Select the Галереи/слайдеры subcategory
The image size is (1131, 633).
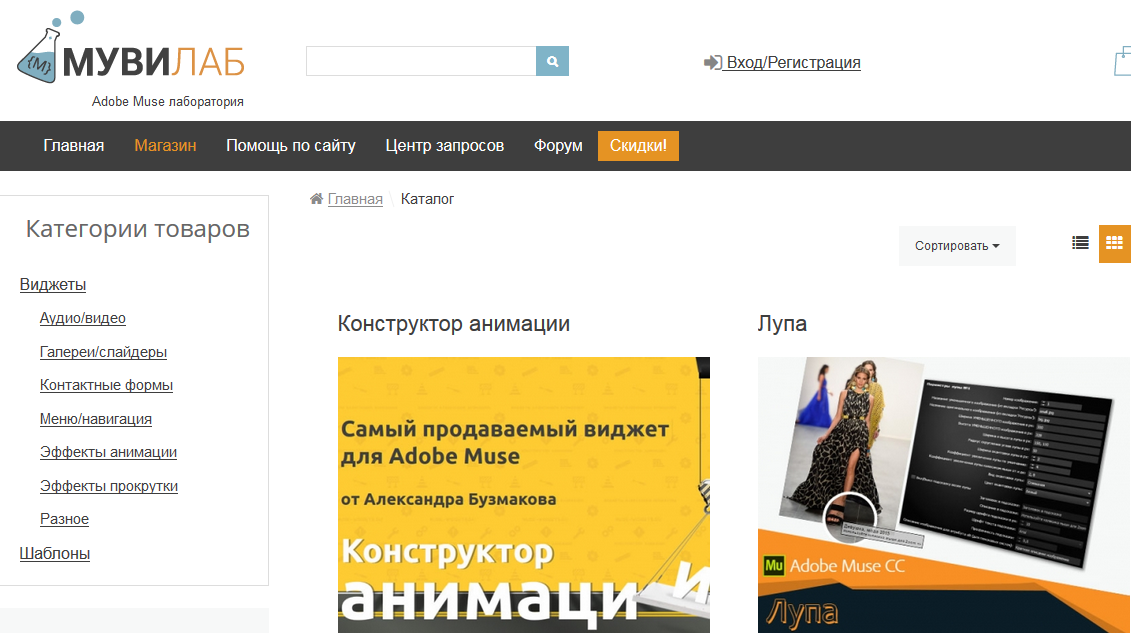coord(103,352)
